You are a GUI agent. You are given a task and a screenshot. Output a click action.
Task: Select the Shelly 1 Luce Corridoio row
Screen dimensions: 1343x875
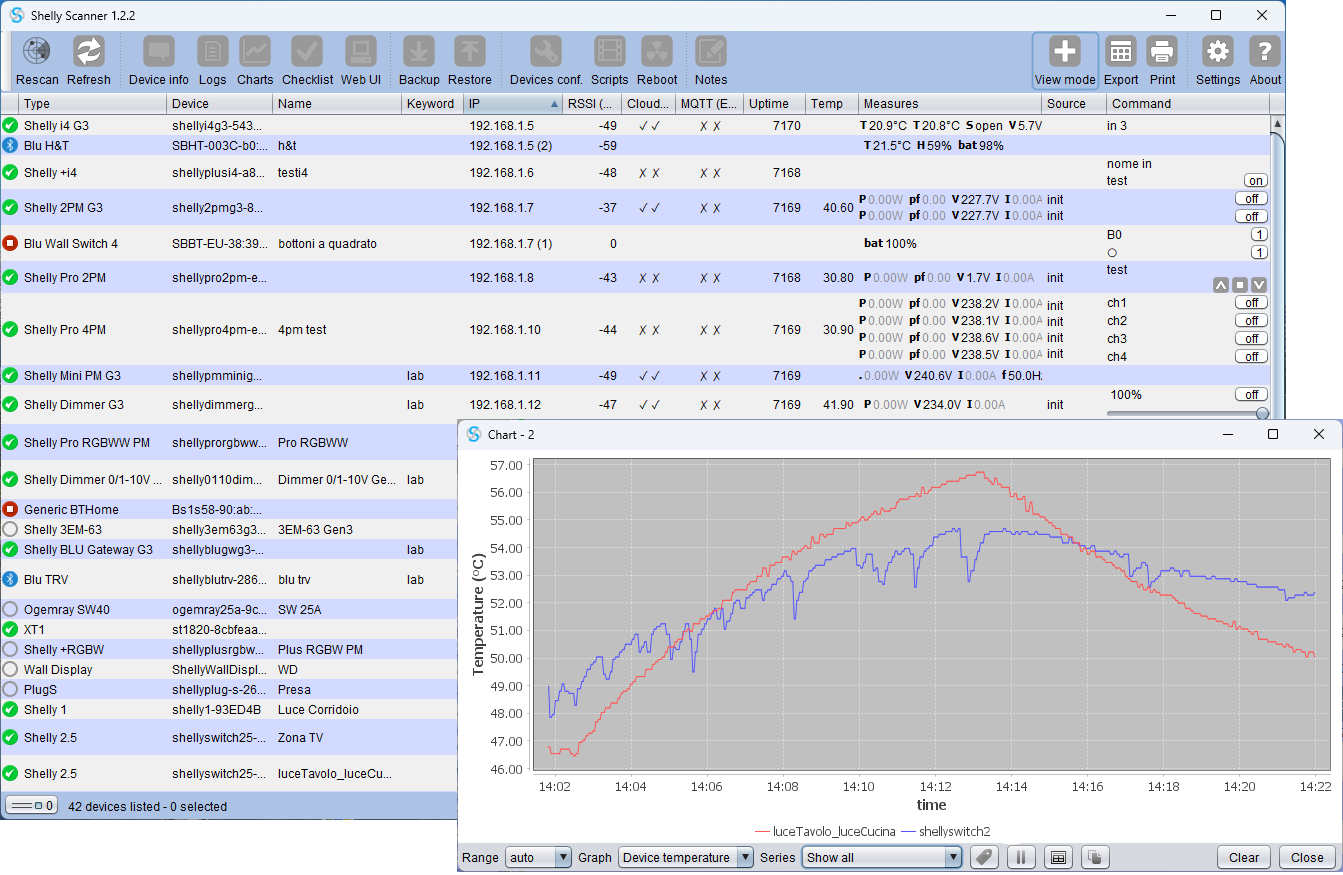230,710
